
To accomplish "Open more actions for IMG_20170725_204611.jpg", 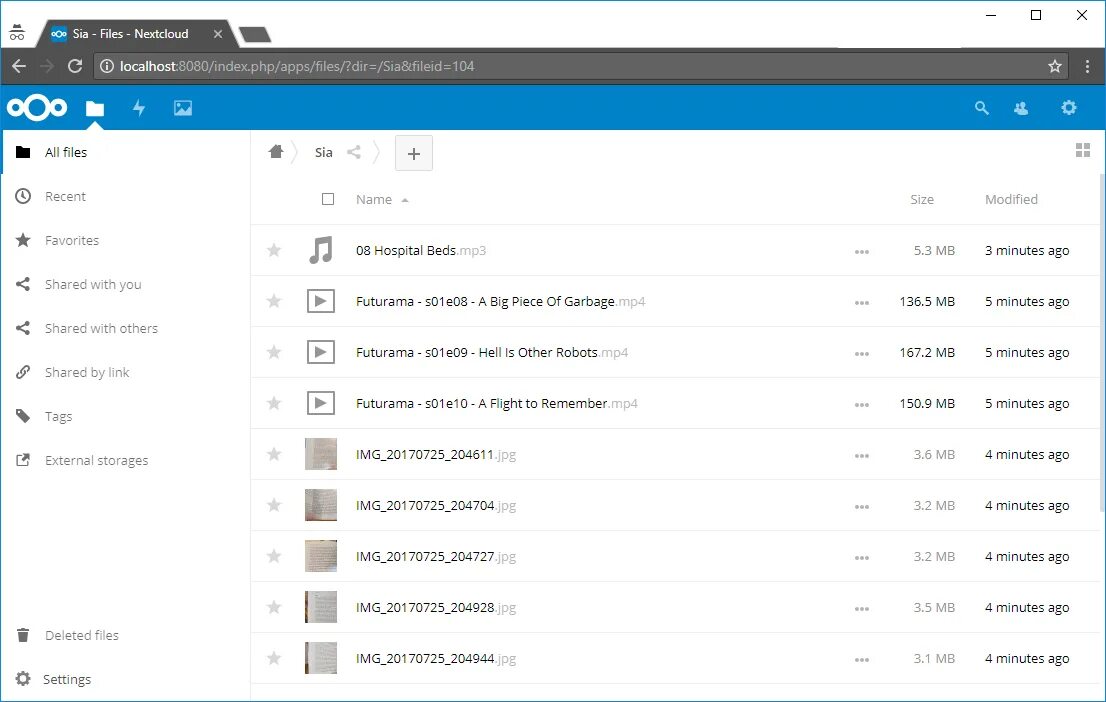I will (x=861, y=456).
